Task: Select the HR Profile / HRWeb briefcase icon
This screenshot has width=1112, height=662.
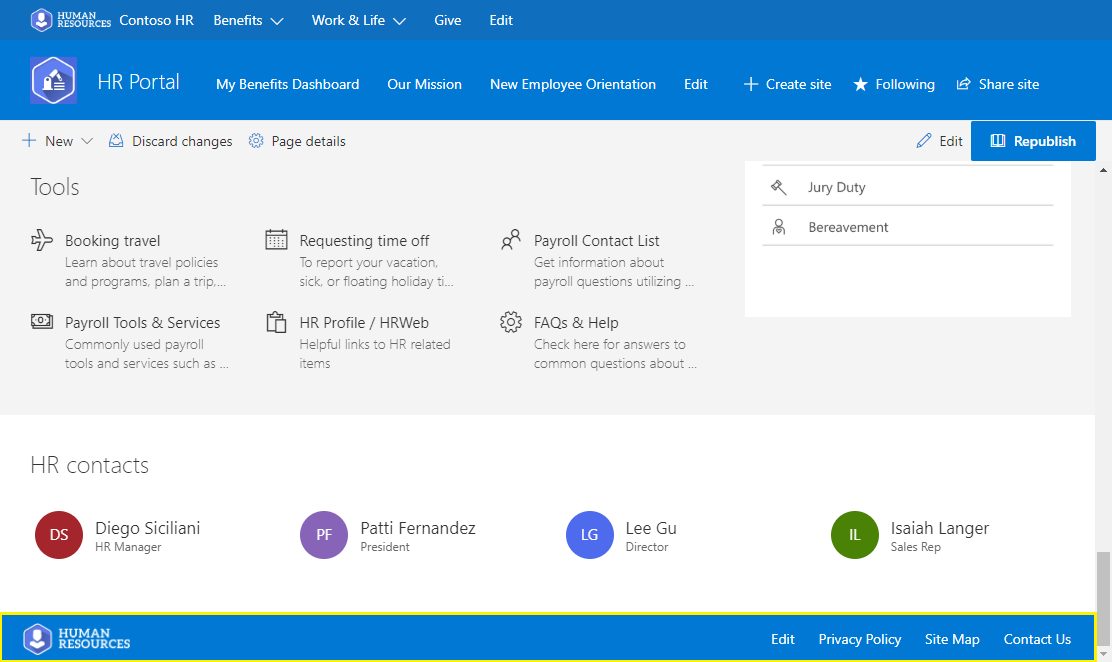Action: click(x=275, y=321)
